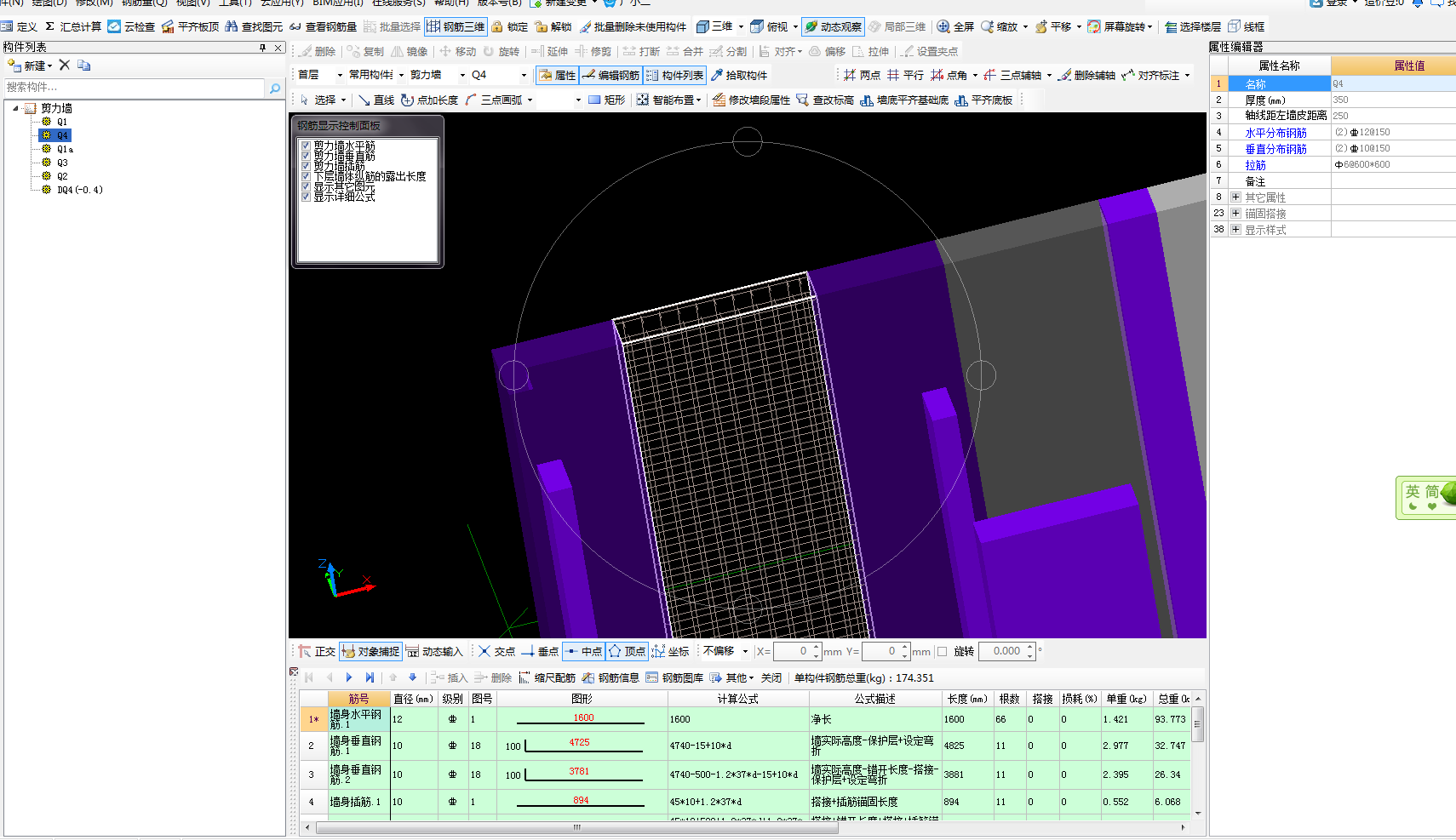Expand 其它属性 property group
1456x840 pixels.
tap(1235, 197)
